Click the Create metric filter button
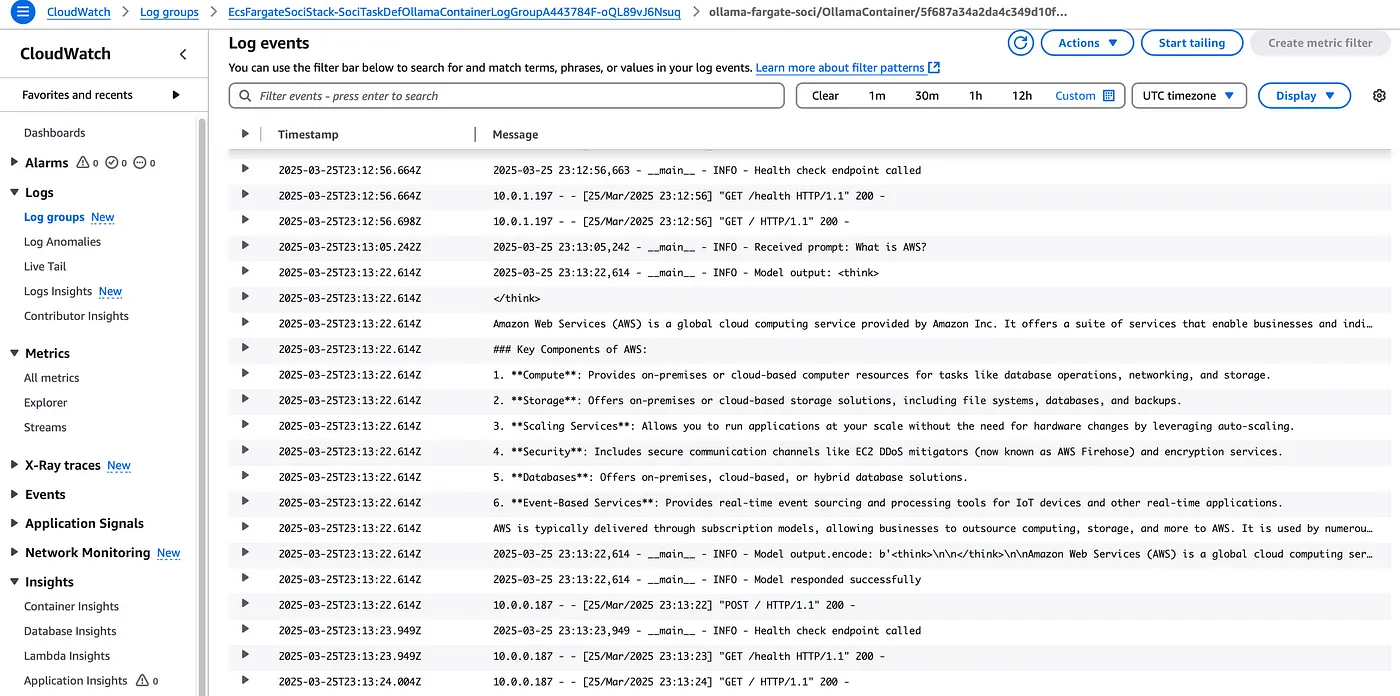Screen dimensions: 1400x696 1320,43
